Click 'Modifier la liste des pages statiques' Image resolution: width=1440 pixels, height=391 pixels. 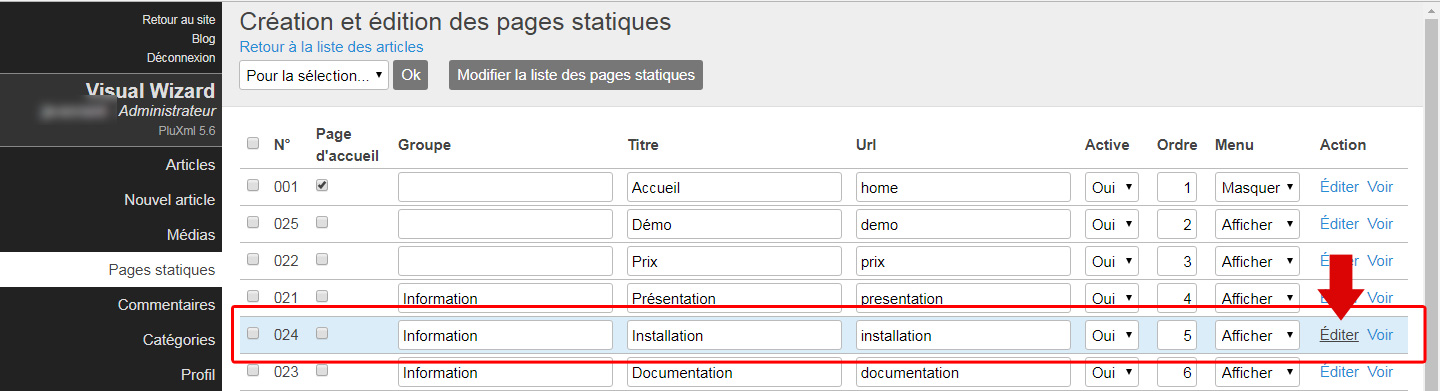click(x=576, y=75)
